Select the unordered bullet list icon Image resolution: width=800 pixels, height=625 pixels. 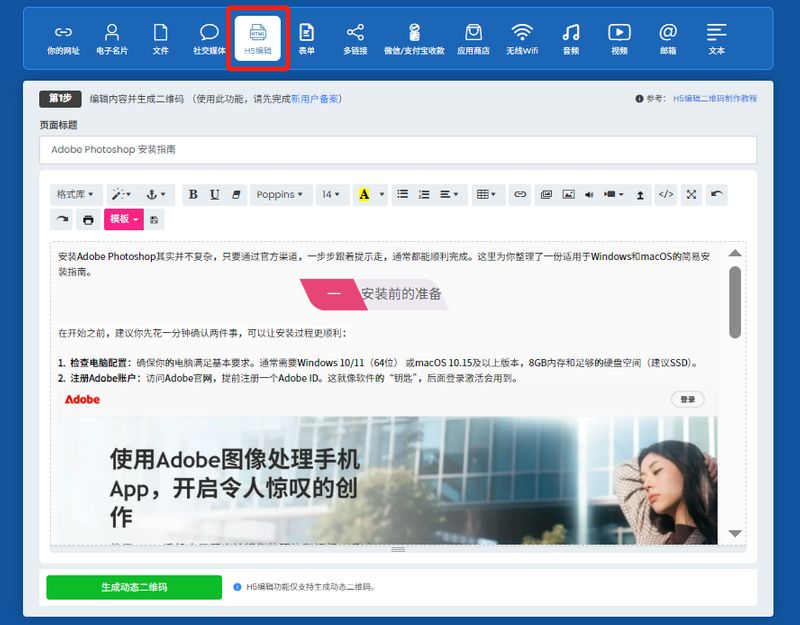(402, 195)
